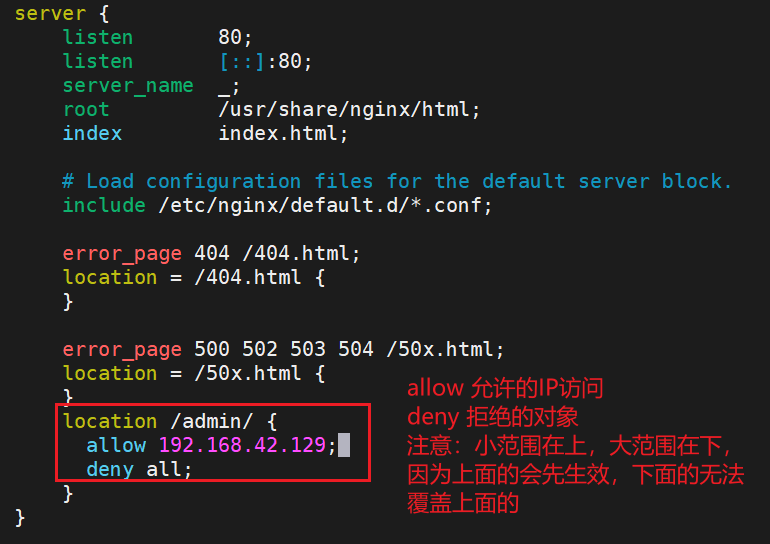Click the gray text cursor block
This screenshot has width=770, height=544.
pos(344,445)
